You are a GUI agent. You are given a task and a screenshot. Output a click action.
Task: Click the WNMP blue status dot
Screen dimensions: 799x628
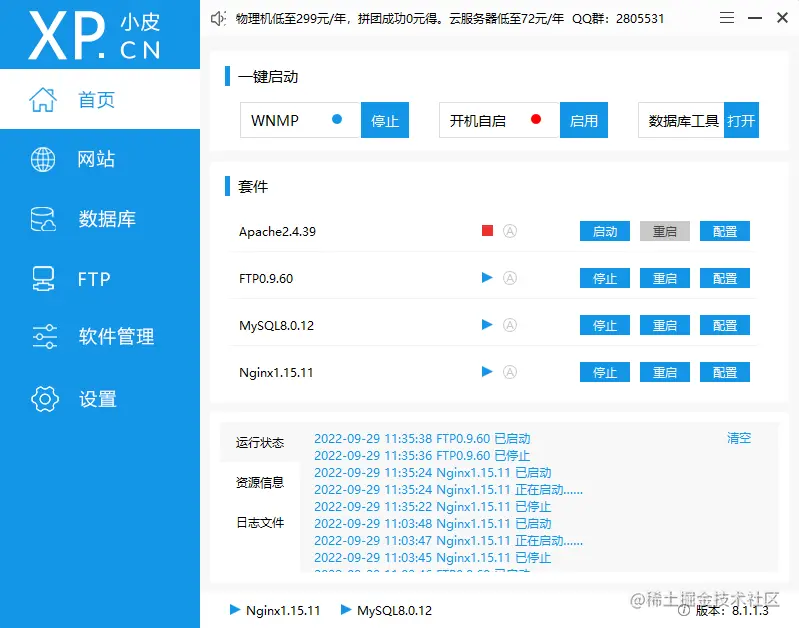(x=337, y=119)
